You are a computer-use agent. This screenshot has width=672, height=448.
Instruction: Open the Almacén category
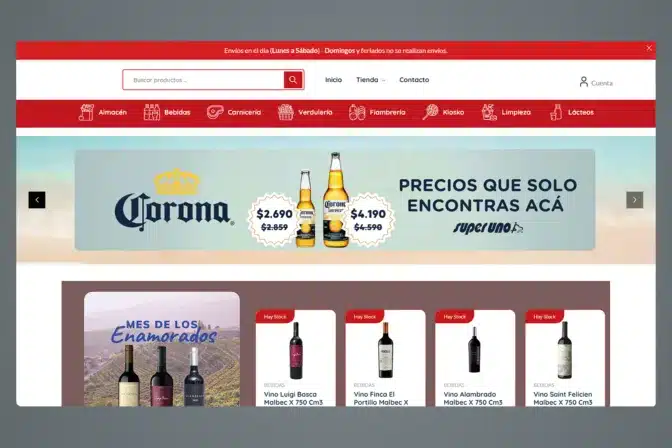click(x=113, y=112)
